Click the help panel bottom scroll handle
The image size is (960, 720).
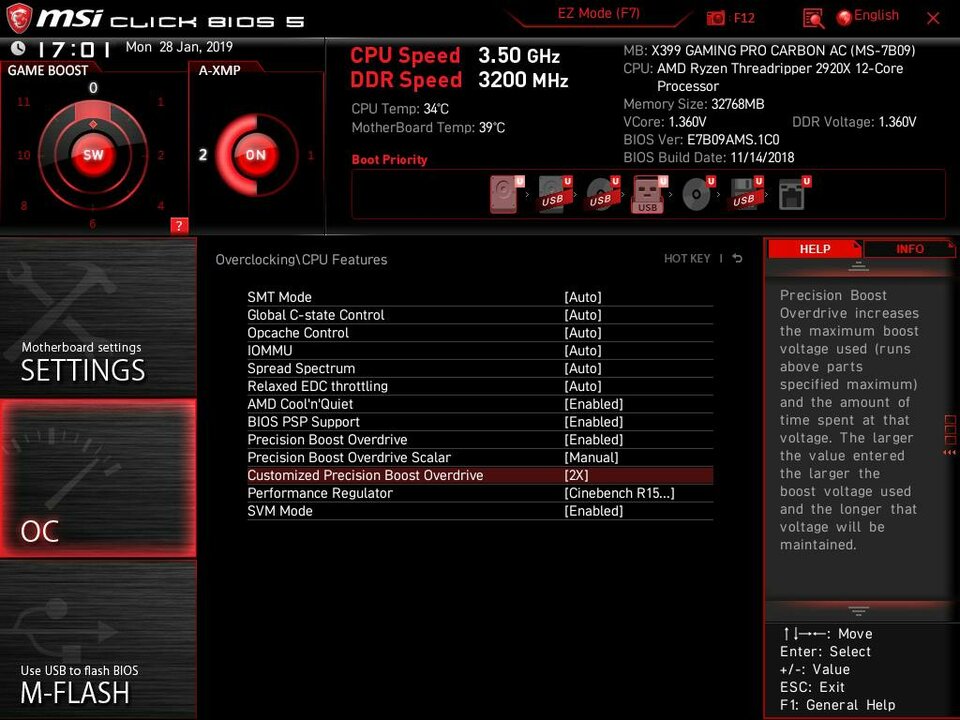coord(858,610)
